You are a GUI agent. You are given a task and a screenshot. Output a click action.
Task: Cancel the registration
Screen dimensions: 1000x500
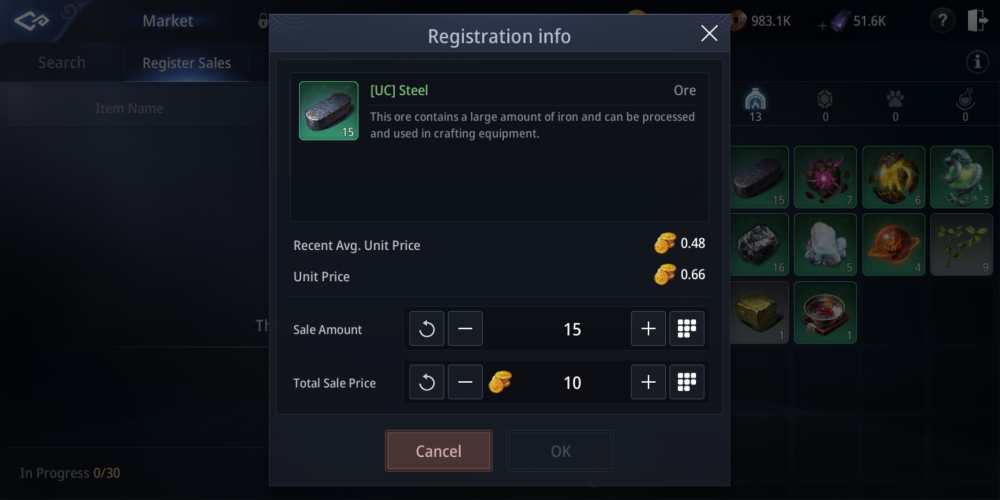pyautogui.click(x=438, y=451)
